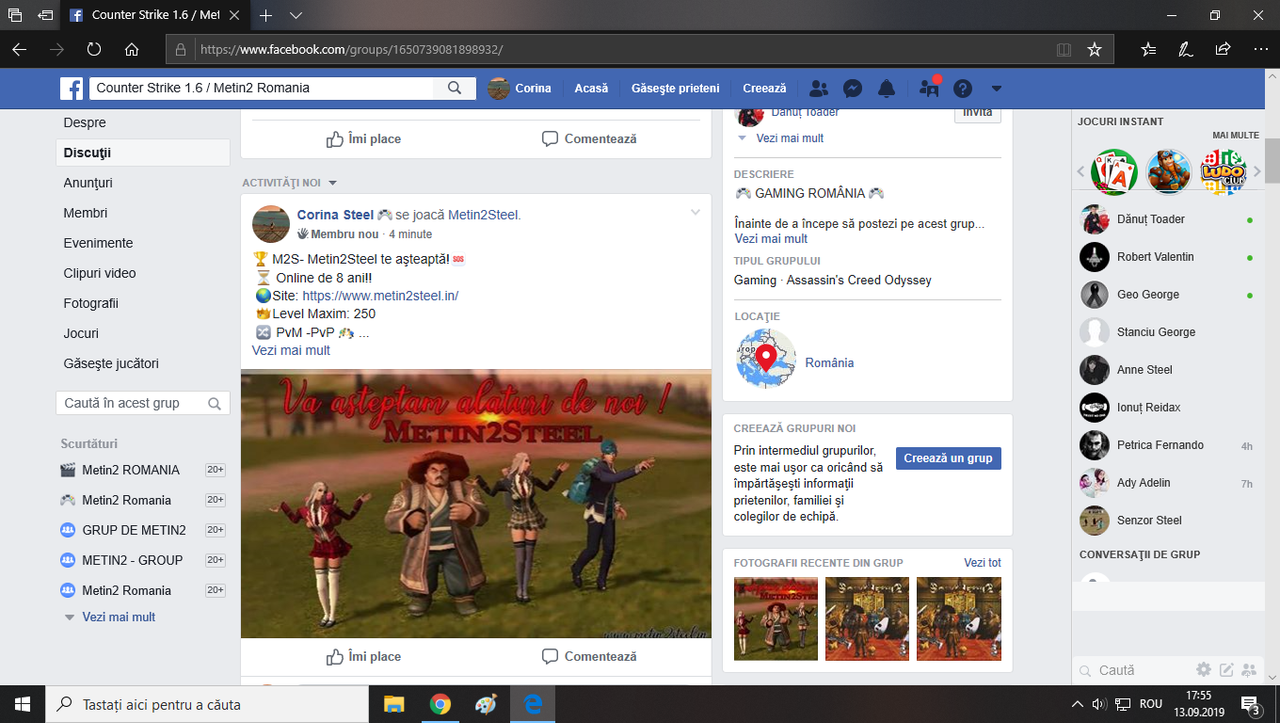Show previous instant games arrow
Image resolution: width=1280 pixels, height=723 pixels.
pos(1081,172)
